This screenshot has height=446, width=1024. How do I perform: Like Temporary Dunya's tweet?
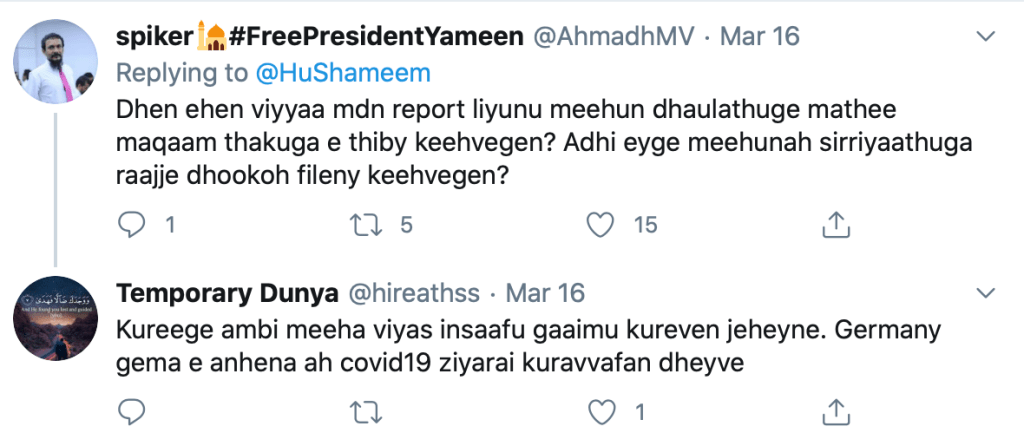[x=600, y=411]
